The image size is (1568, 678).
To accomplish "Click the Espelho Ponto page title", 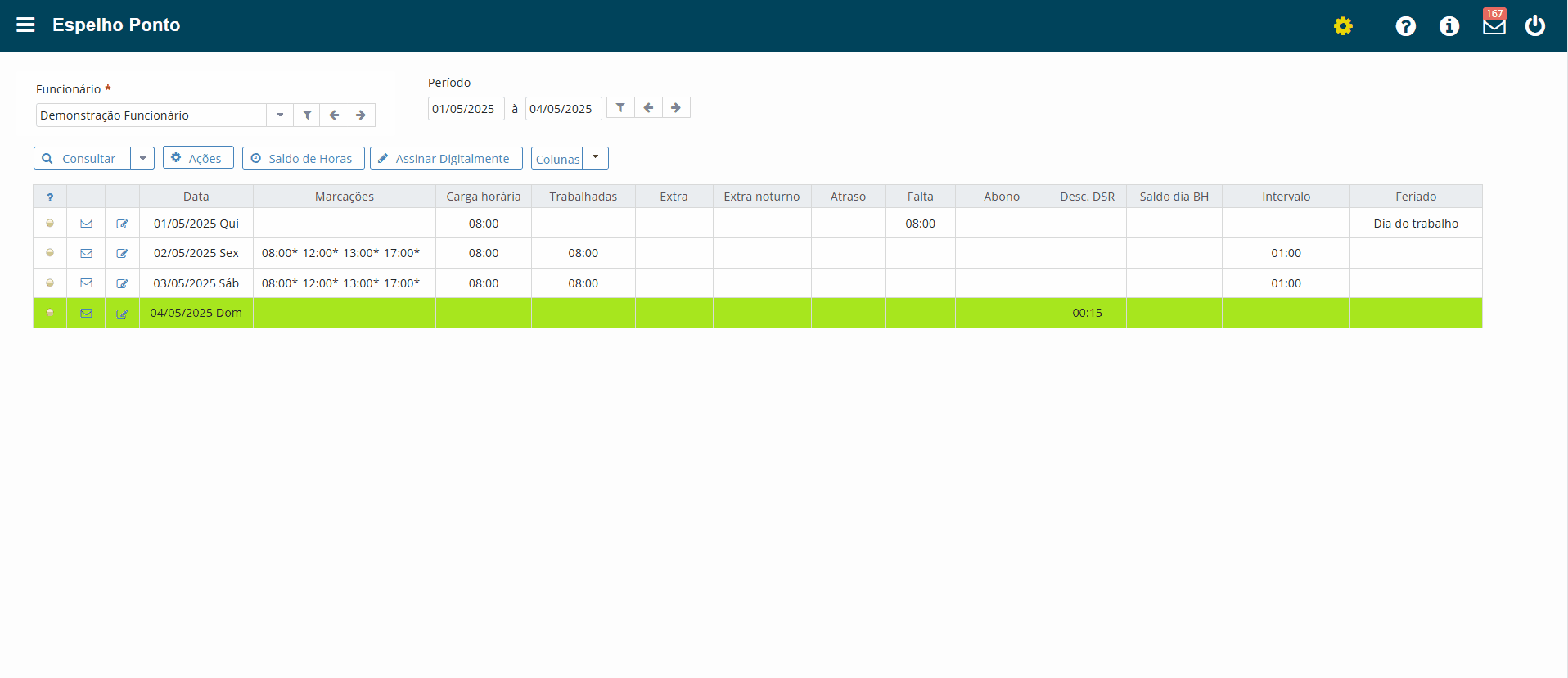I will coord(116,25).
